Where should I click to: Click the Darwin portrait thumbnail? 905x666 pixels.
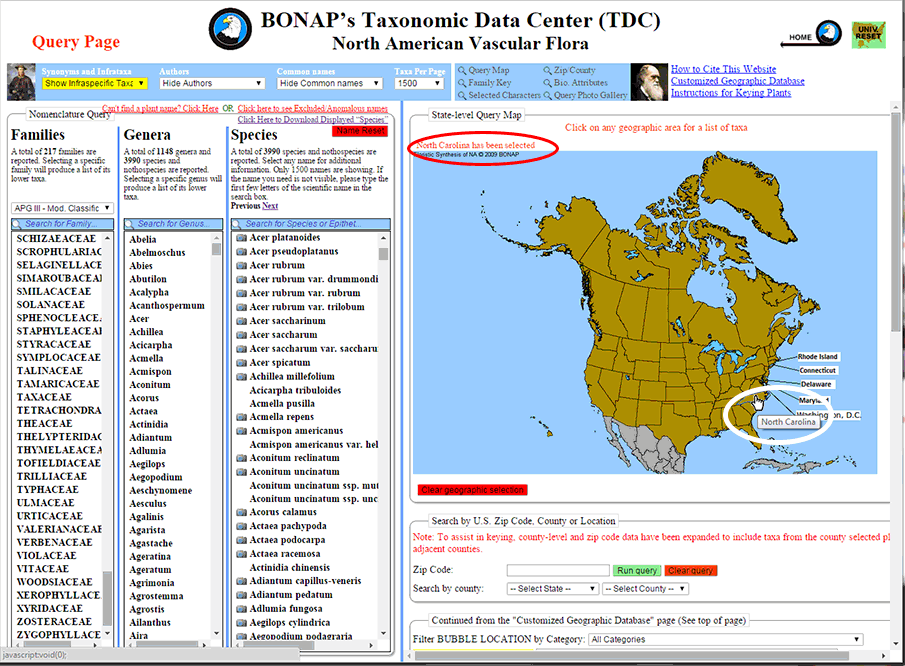coord(649,82)
